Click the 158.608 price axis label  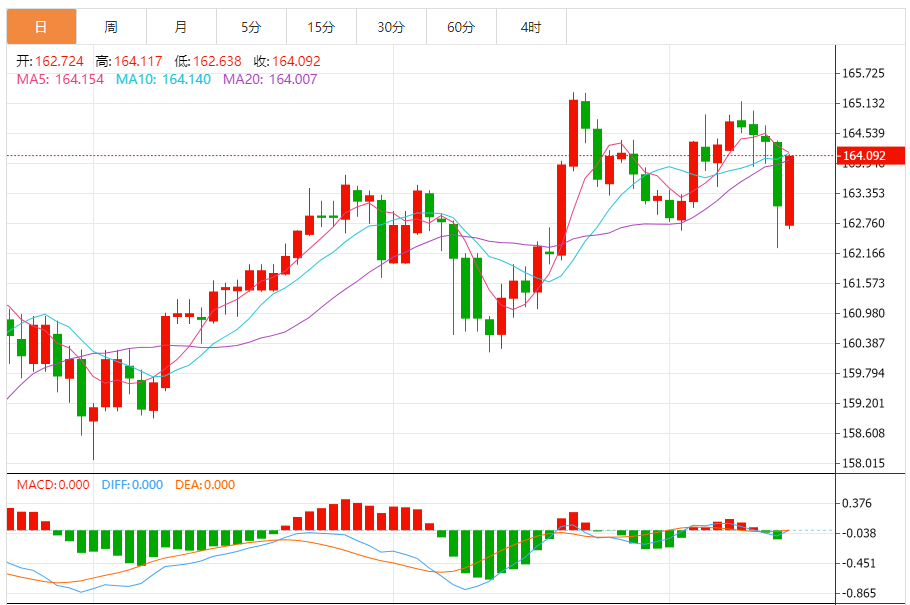863,433
